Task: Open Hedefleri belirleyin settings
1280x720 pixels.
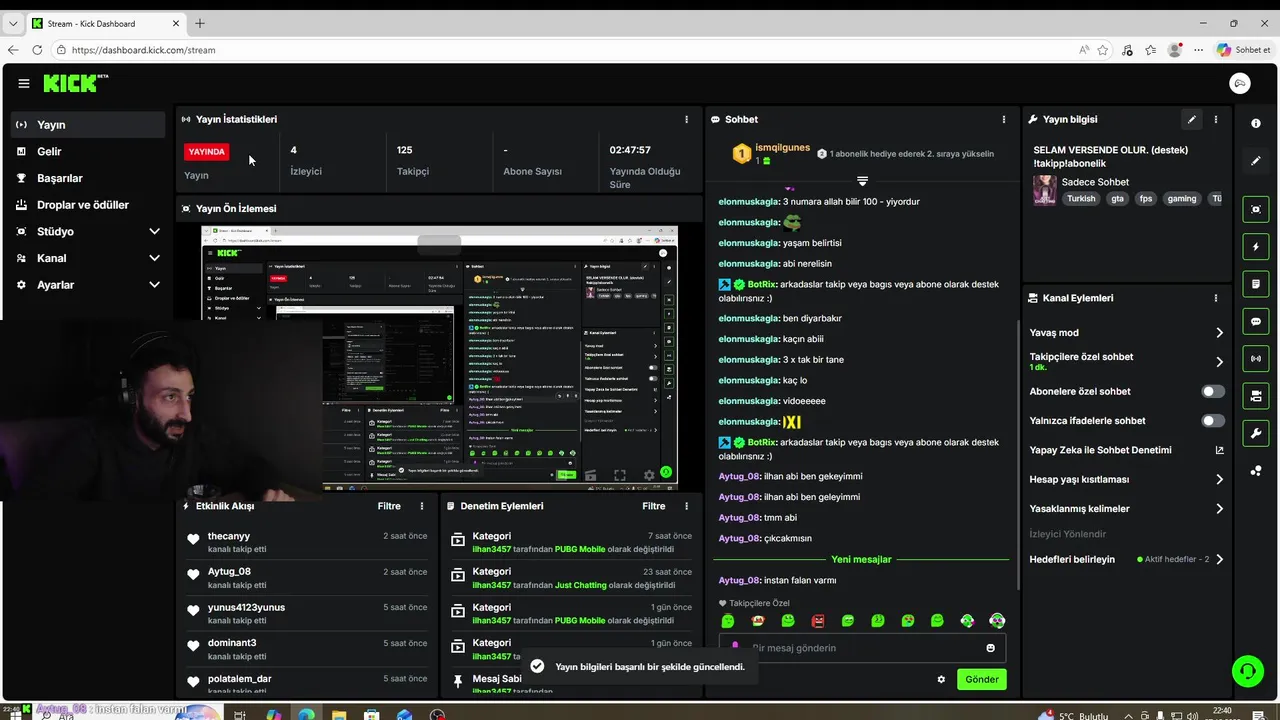Action: 1126,559
